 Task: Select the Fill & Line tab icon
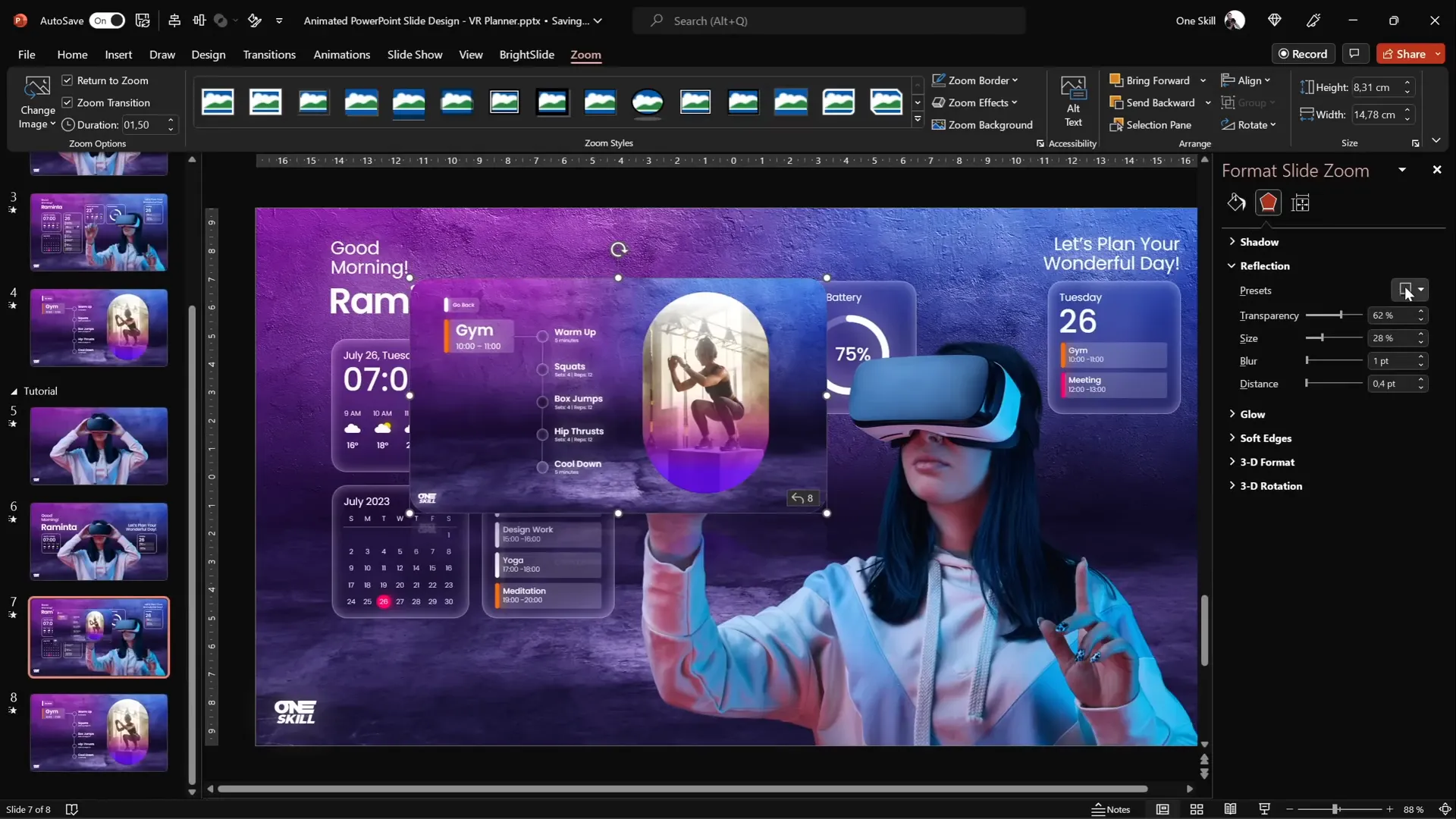pos(1236,202)
